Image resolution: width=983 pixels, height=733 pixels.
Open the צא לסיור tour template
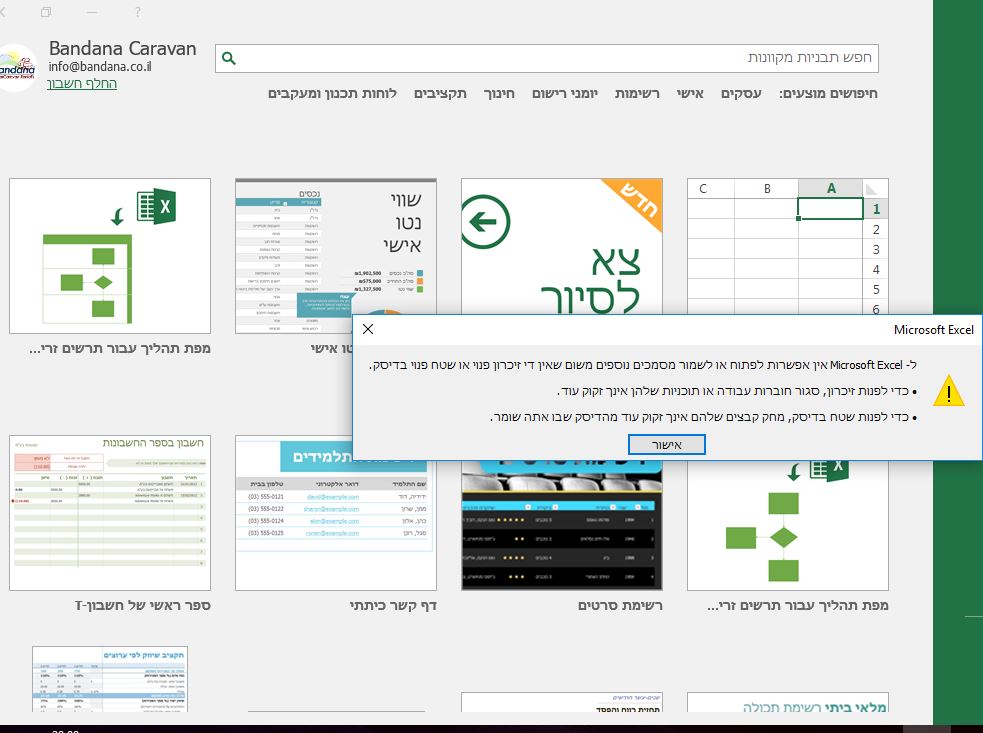coord(562,246)
